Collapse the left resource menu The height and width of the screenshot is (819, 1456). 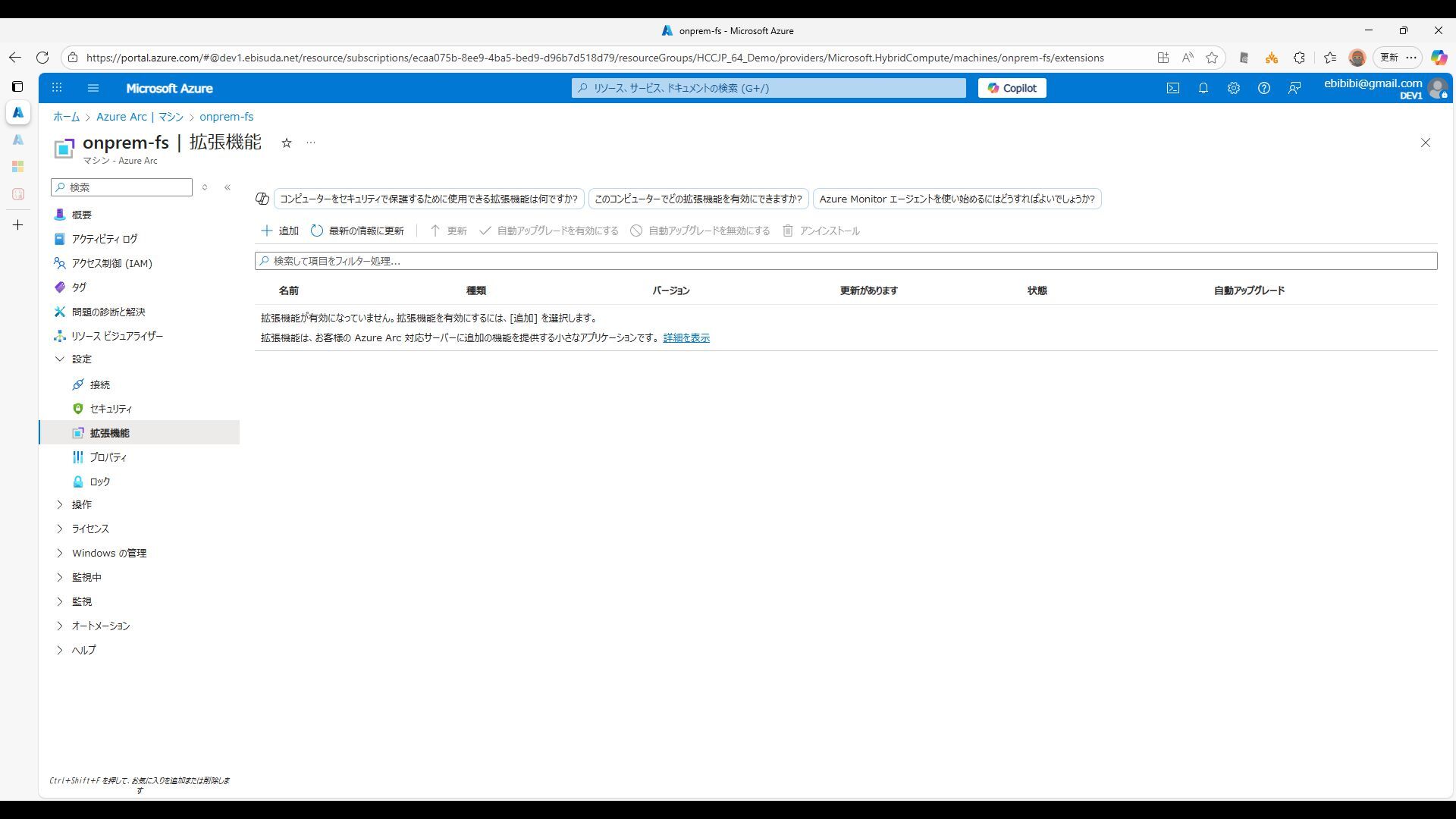point(227,187)
